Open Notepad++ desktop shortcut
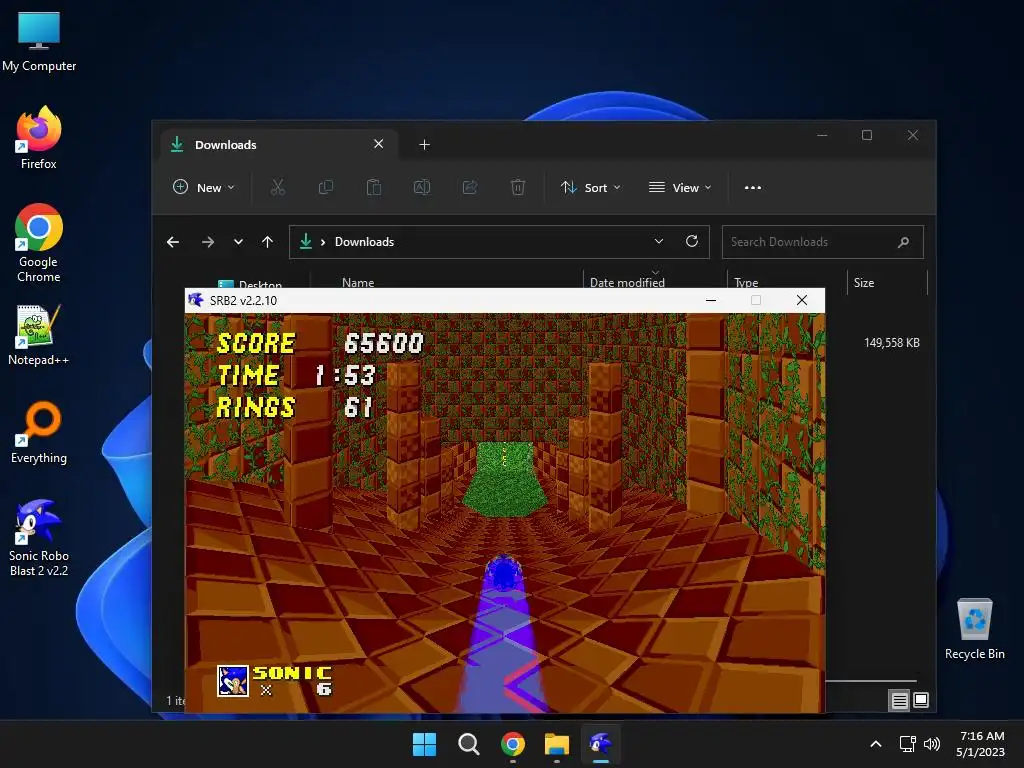Screen dimensions: 1024x768 pos(39,334)
